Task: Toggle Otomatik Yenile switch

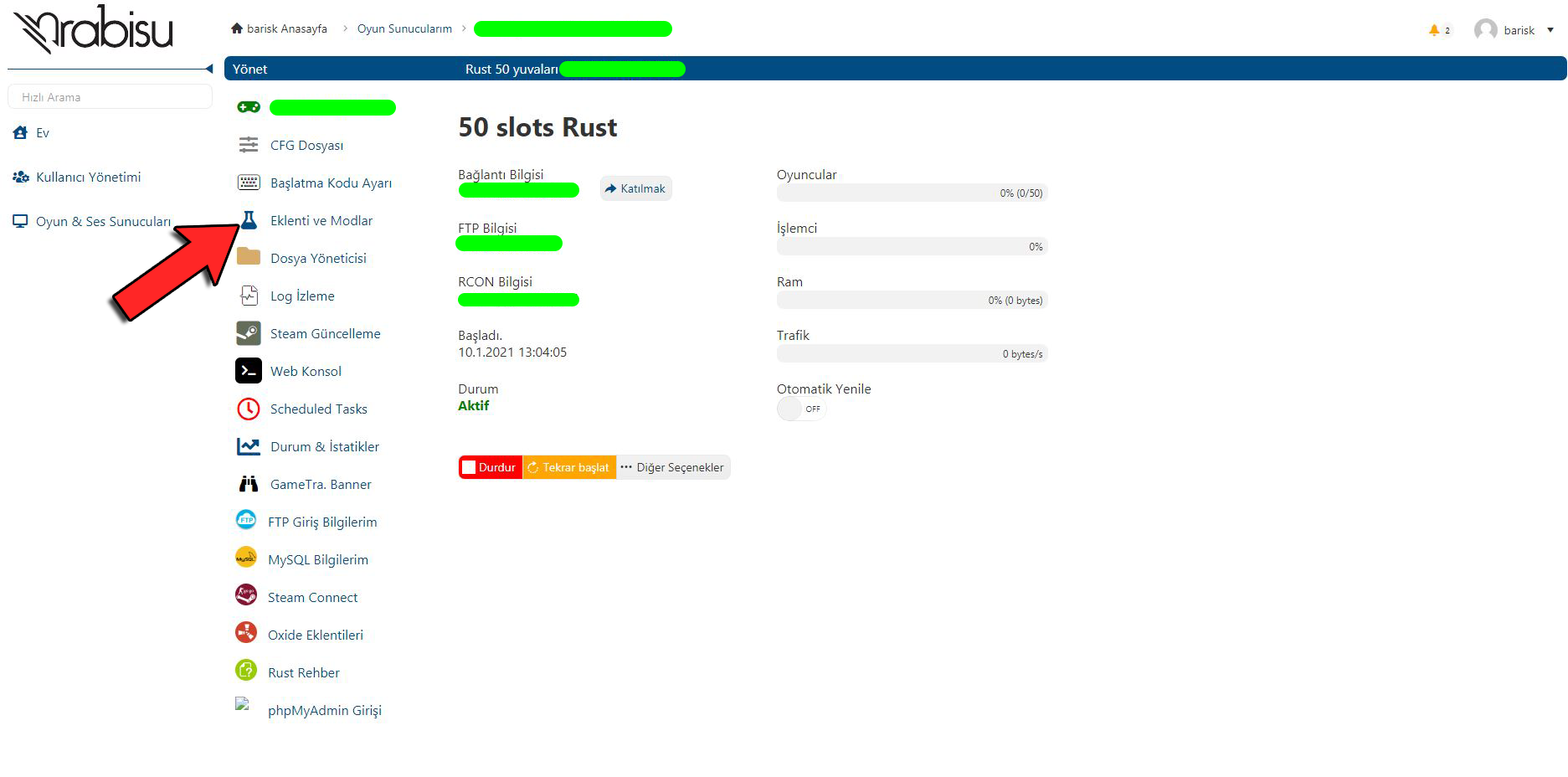Action: tap(801, 409)
